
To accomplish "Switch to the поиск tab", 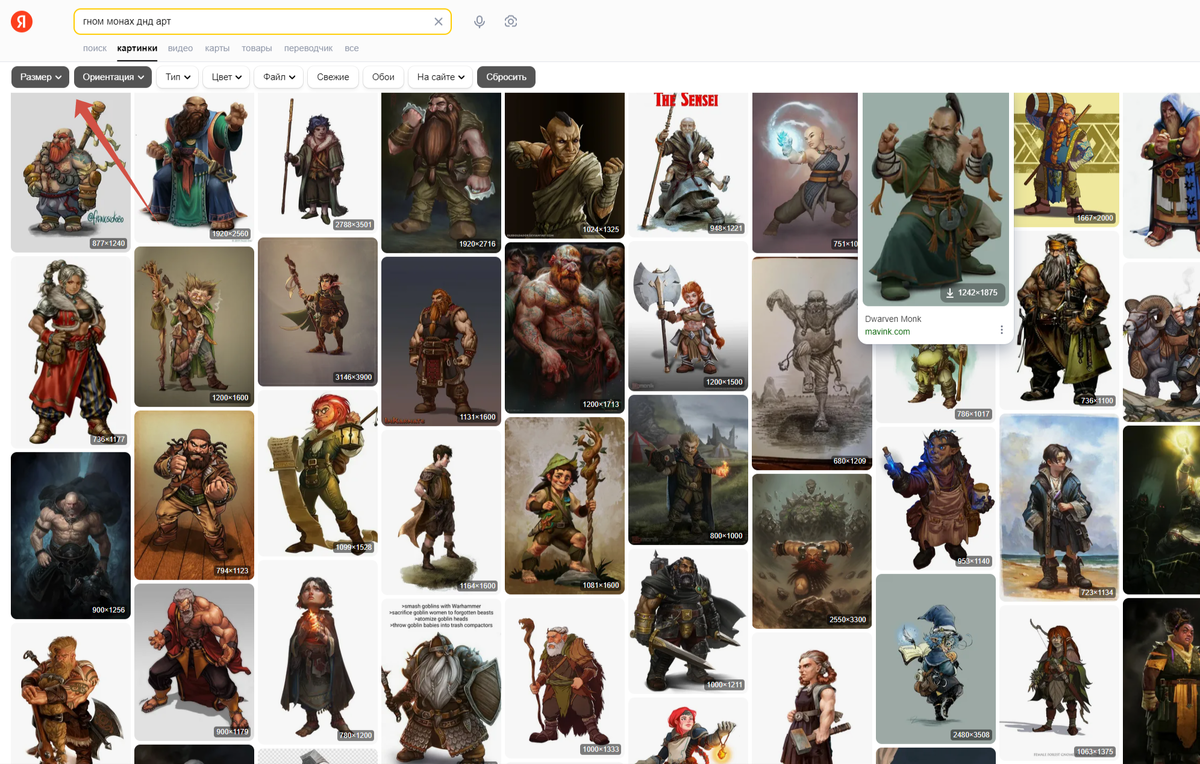I will click(x=95, y=48).
